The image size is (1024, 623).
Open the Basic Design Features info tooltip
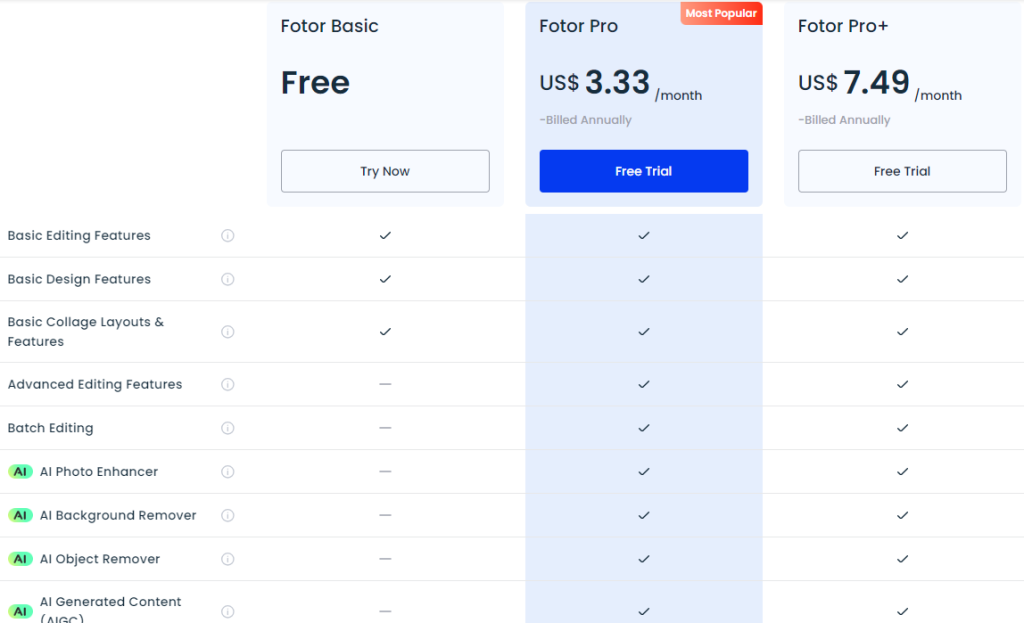click(x=227, y=279)
